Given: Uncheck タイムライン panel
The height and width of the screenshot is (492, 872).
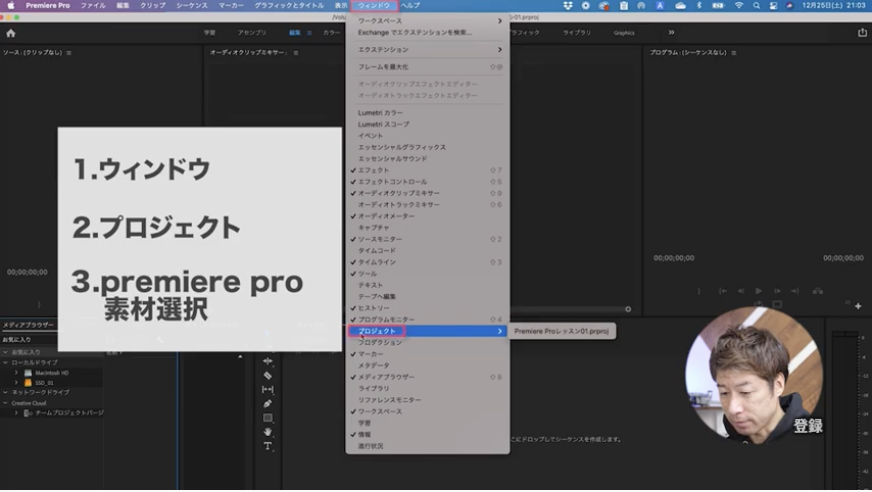Looking at the screenshot, I should (x=427, y=262).
